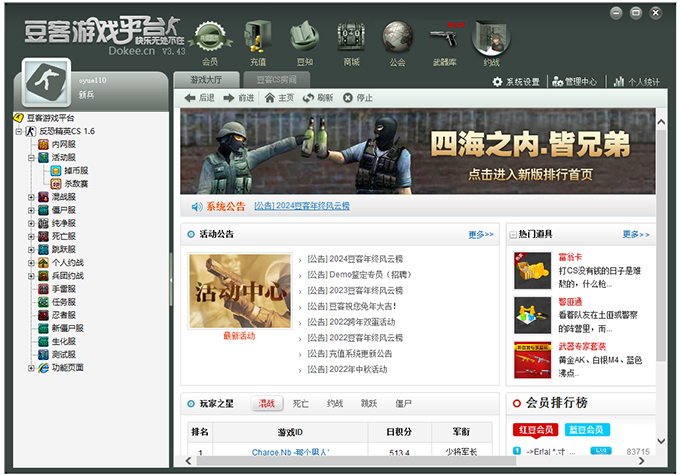Screen dimensions: 680x475
Task: Select the 混战 player star tab
Action: pyautogui.click(x=267, y=403)
